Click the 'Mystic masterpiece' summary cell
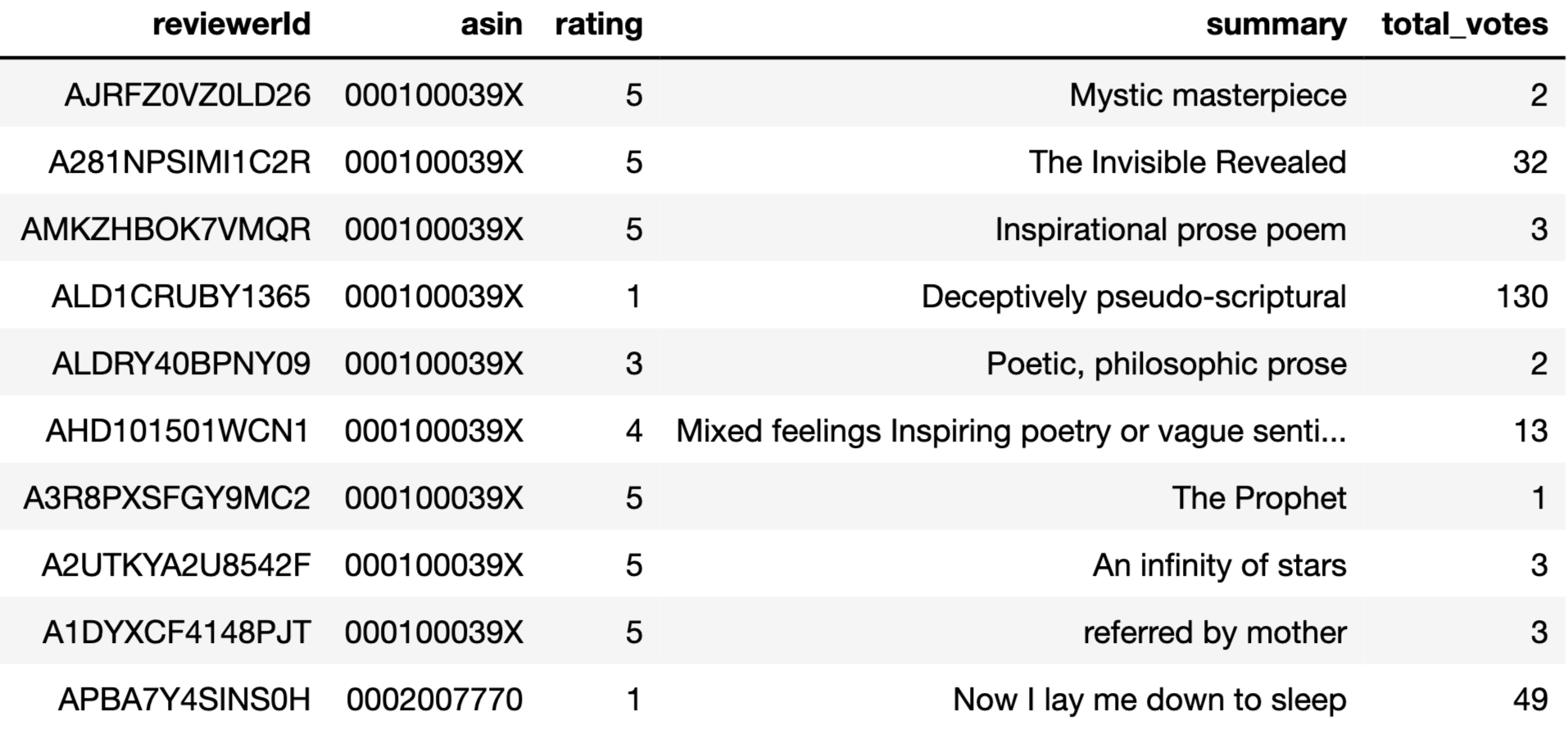 click(x=1207, y=95)
